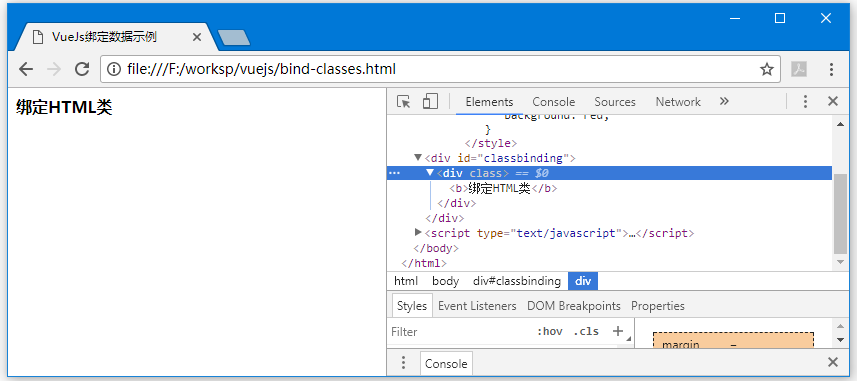Collapse the div id classbinding node

tap(418, 158)
